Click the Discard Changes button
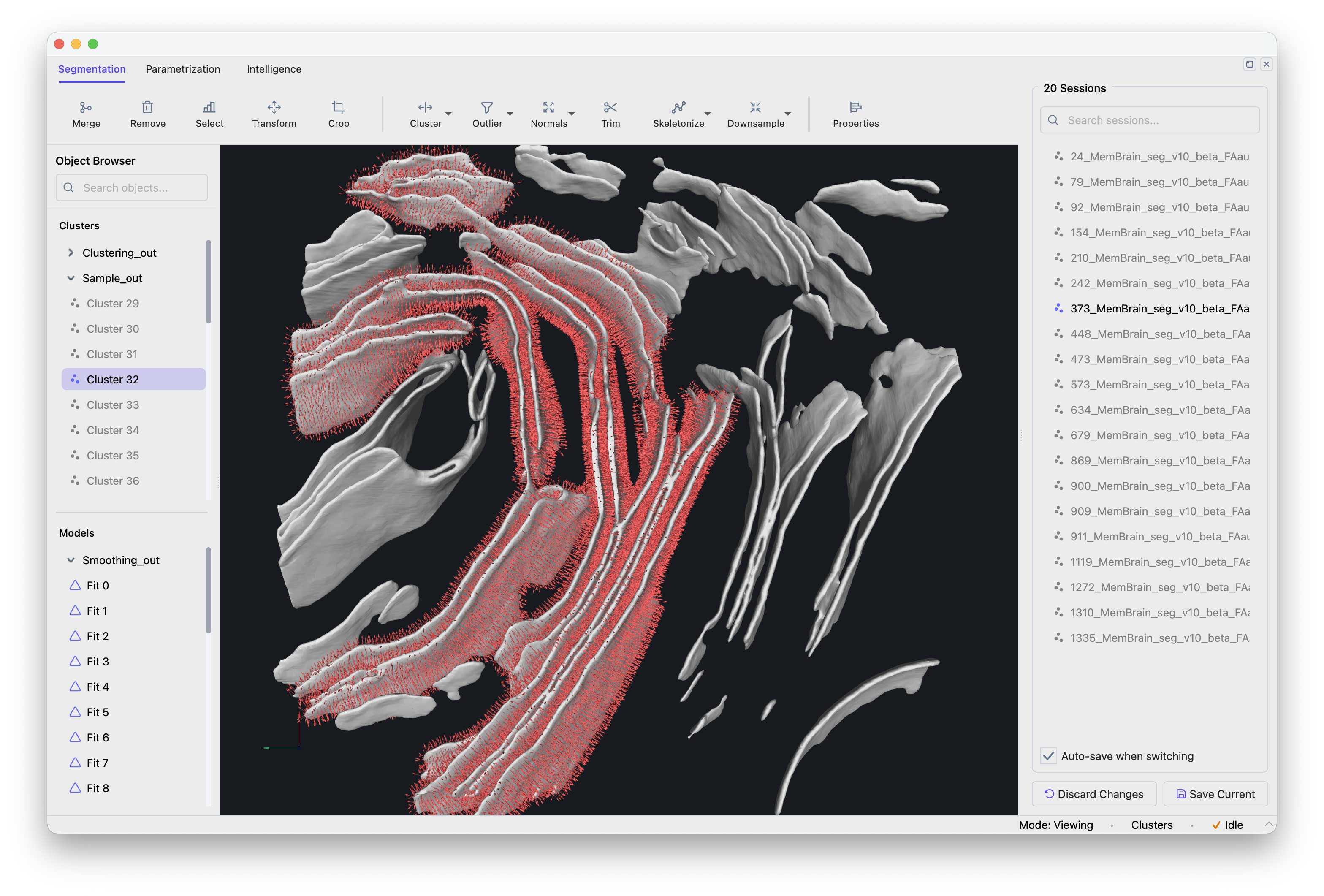1324x896 pixels. point(1094,794)
